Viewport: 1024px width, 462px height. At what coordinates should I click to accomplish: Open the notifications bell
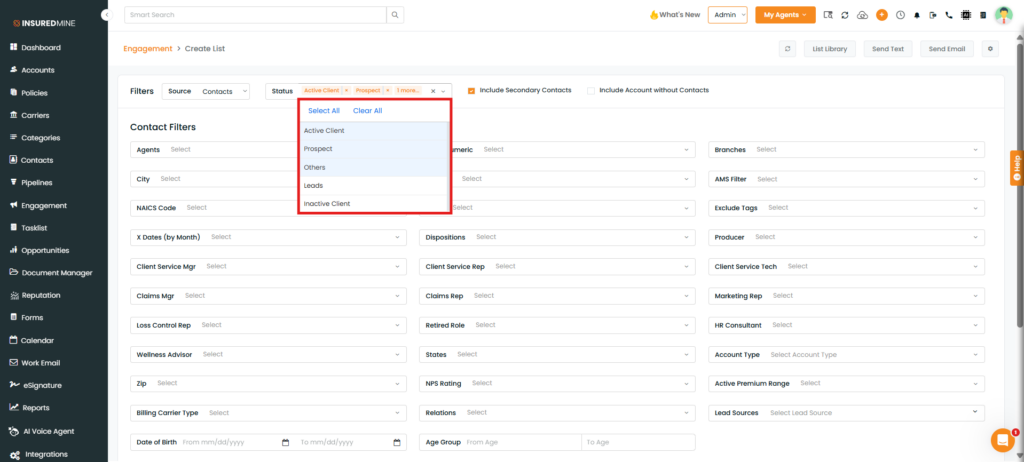click(917, 15)
